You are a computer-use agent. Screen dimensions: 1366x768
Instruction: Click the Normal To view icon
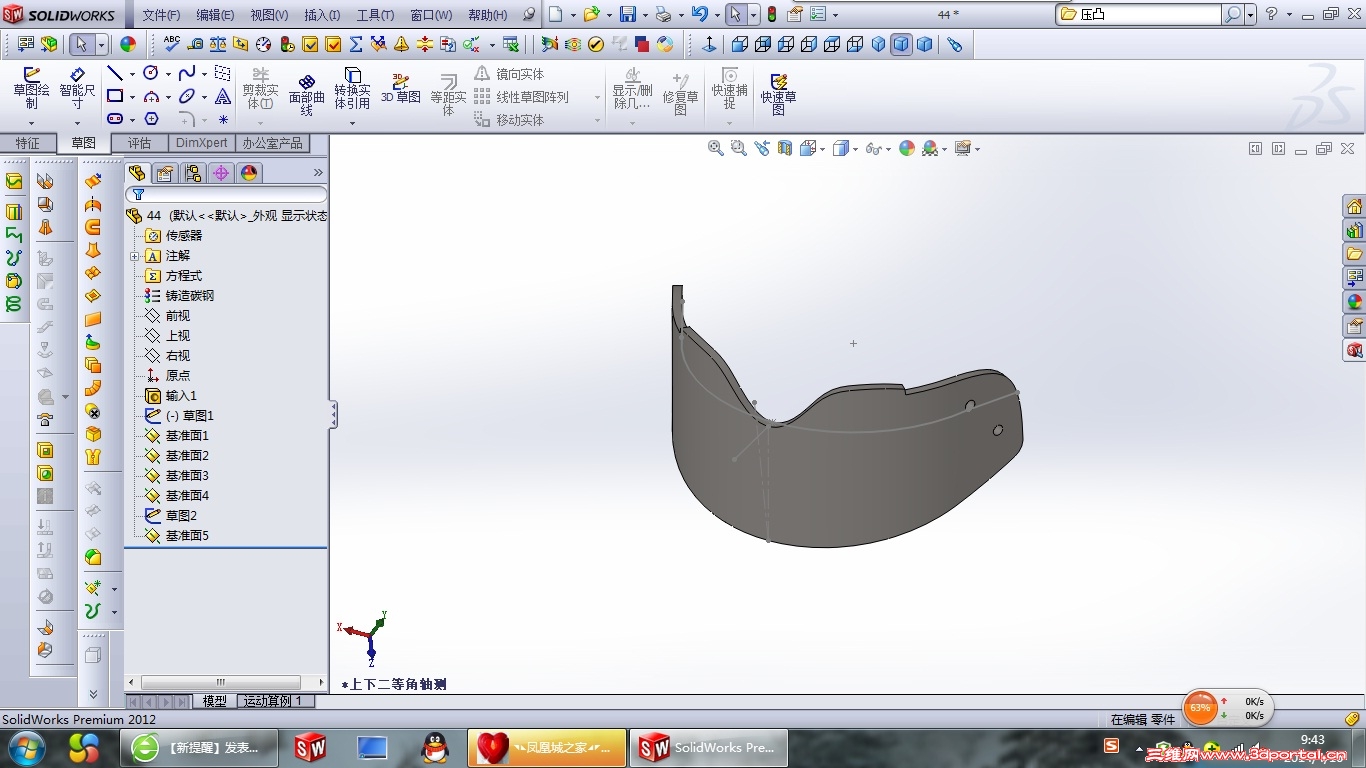tap(710, 44)
